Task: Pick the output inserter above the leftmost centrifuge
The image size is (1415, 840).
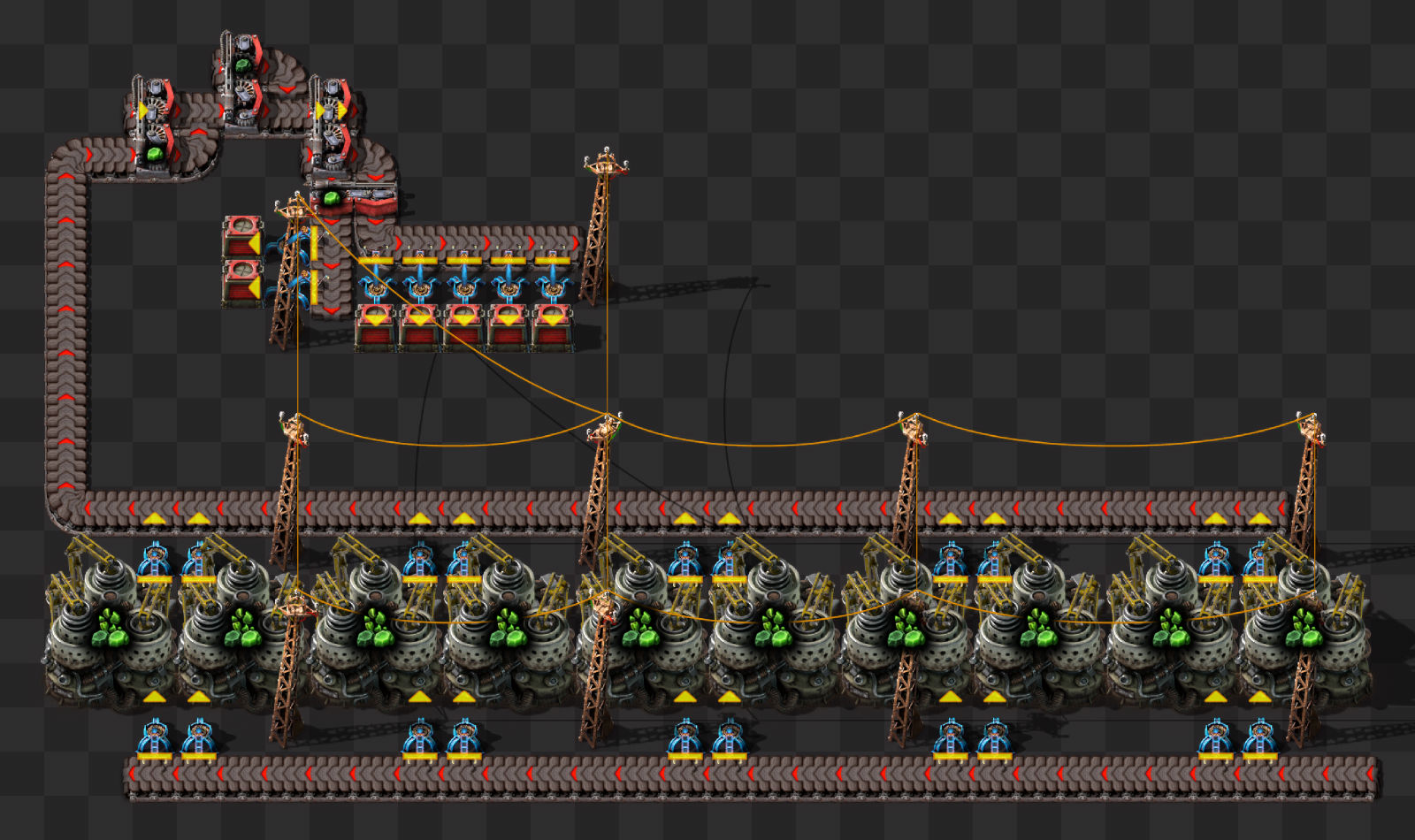Action: coord(155,561)
